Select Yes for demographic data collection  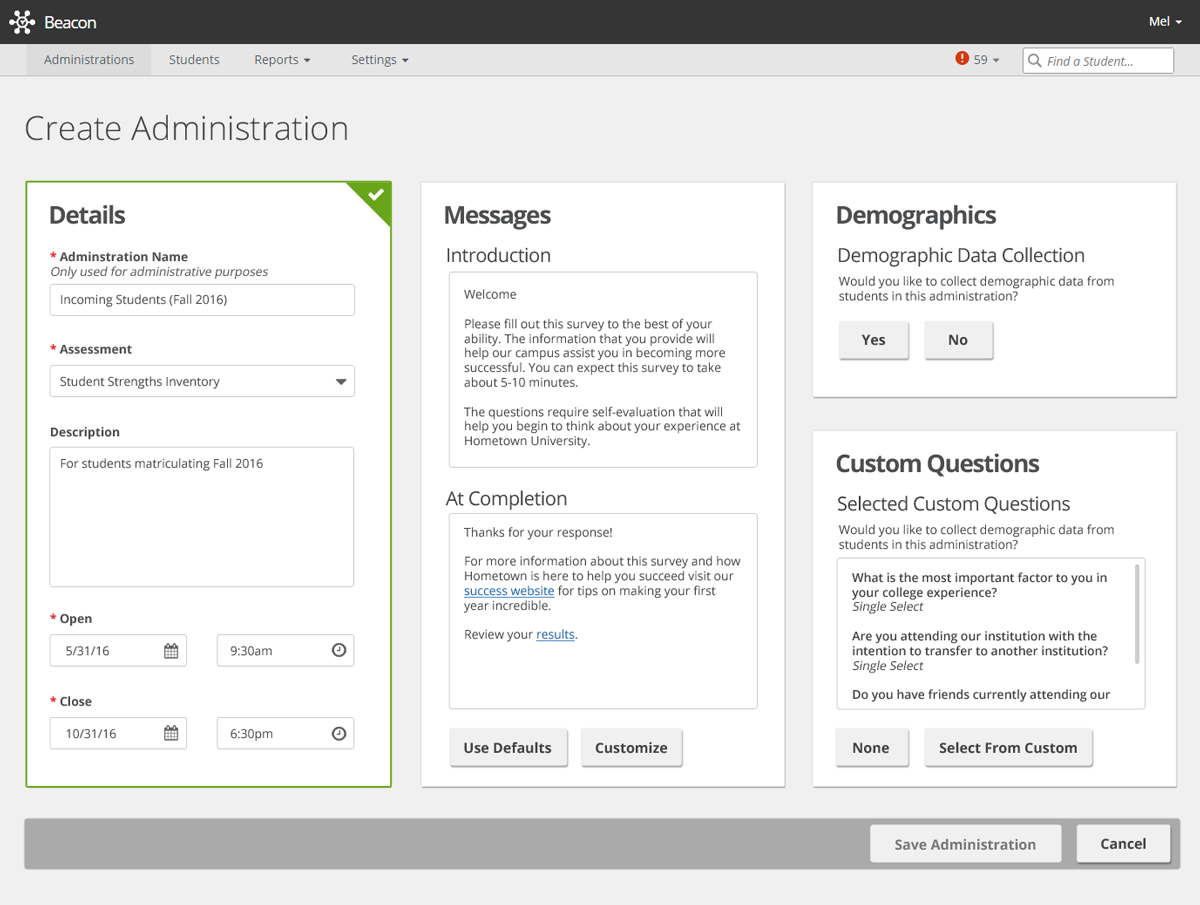[x=873, y=340]
